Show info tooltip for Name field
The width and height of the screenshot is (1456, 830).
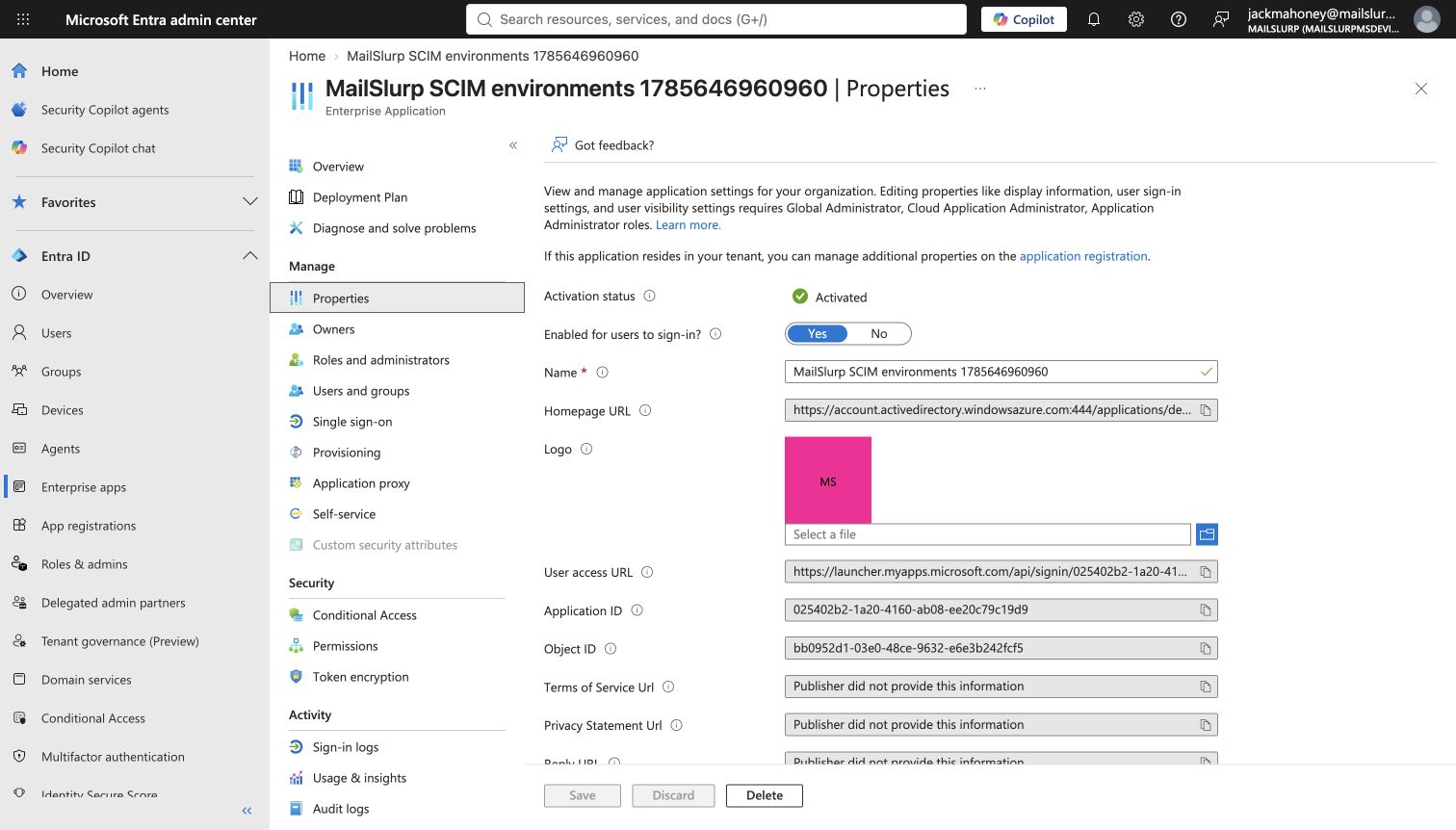click(603, 372)
